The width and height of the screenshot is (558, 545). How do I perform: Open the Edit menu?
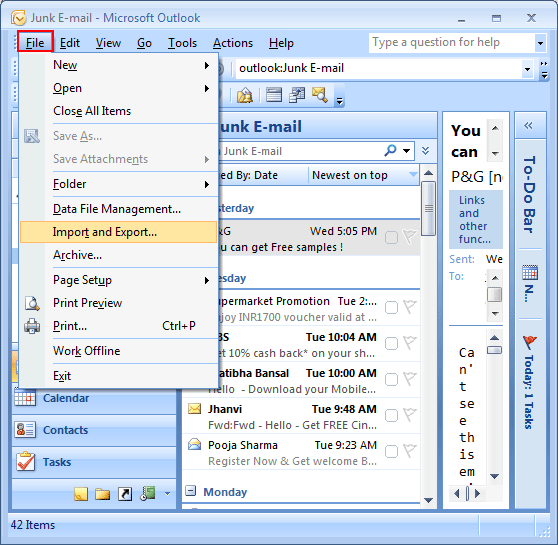(70, 43)
